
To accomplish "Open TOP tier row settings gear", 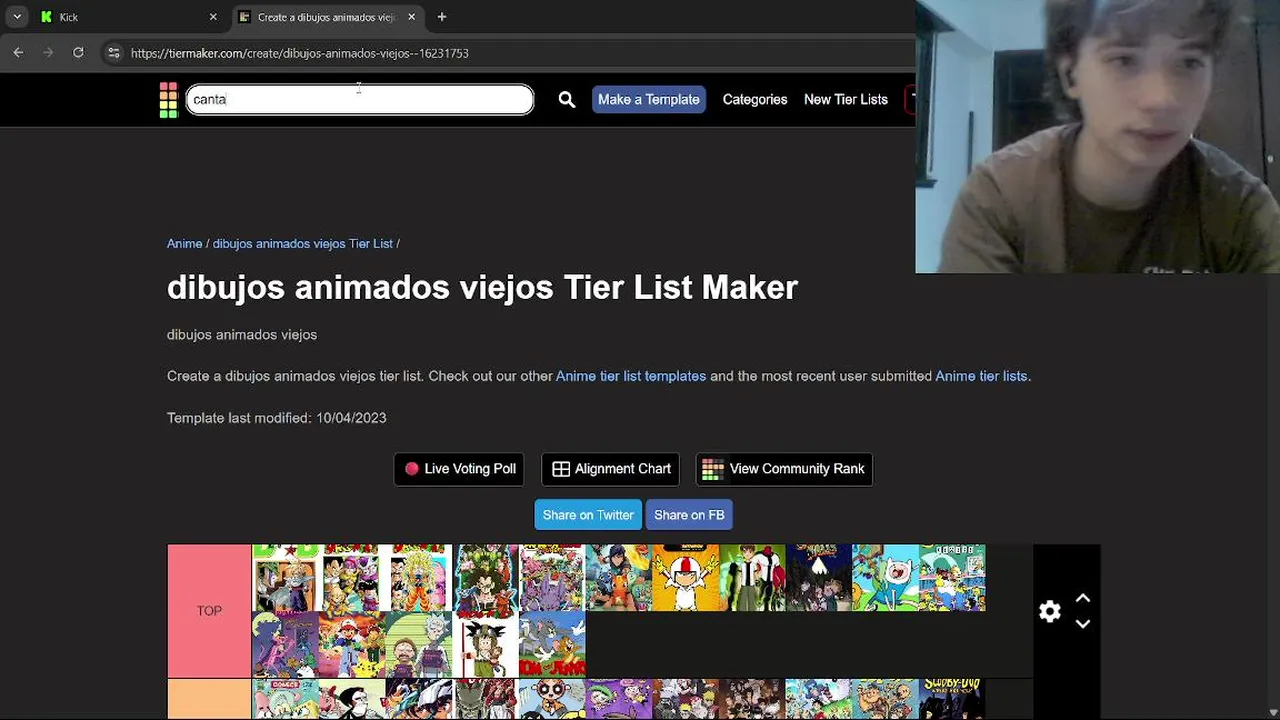I will [1049, 612].
